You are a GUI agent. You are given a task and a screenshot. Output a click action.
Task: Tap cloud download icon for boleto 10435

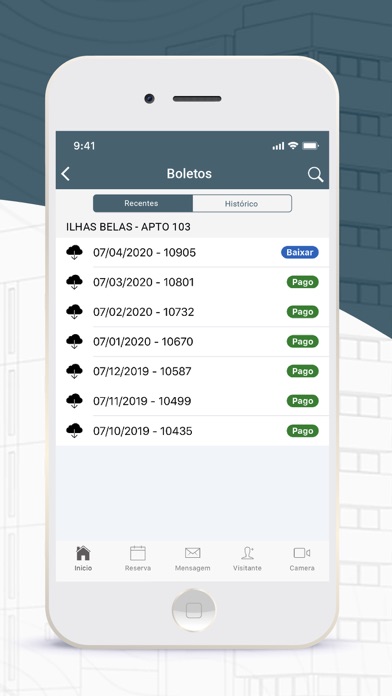(74, 431)
